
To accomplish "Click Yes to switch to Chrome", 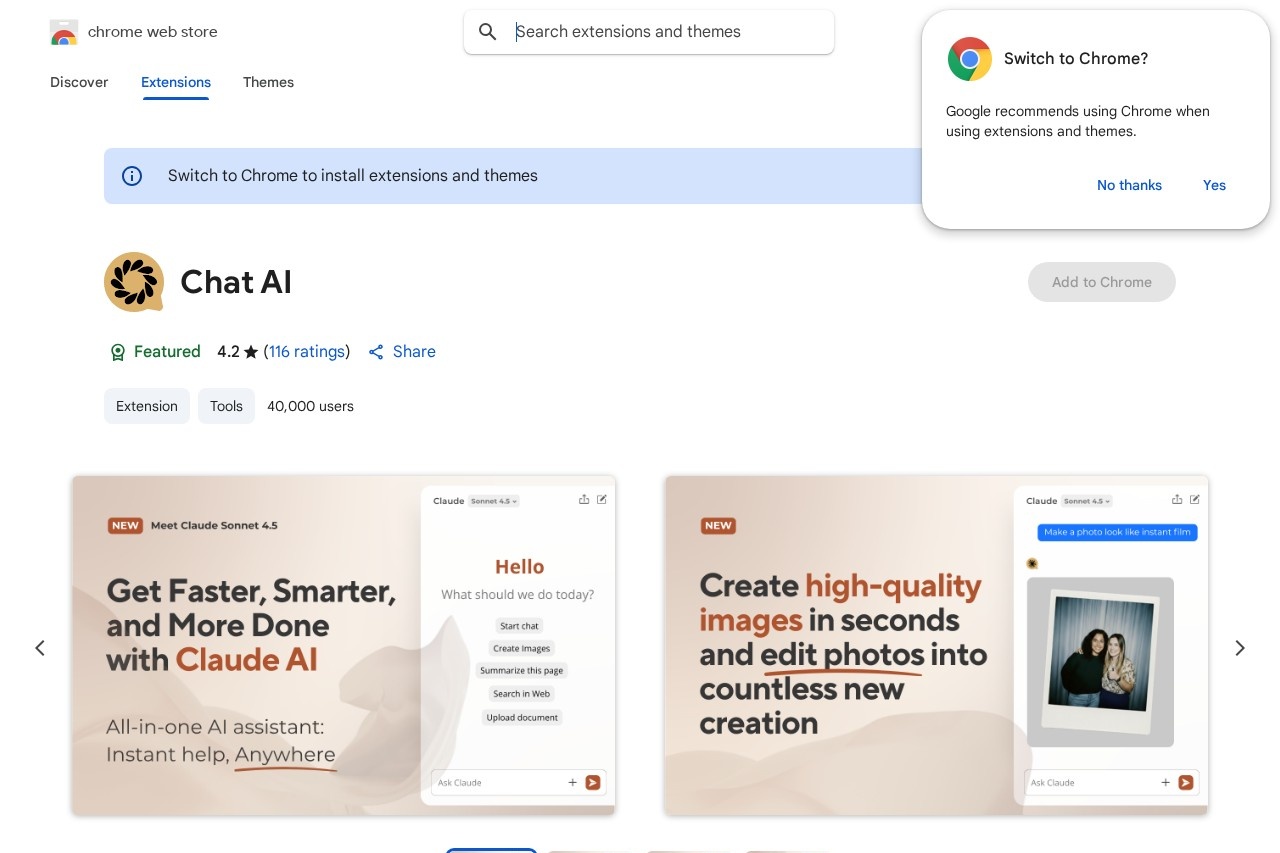I will click(1214, 185).
